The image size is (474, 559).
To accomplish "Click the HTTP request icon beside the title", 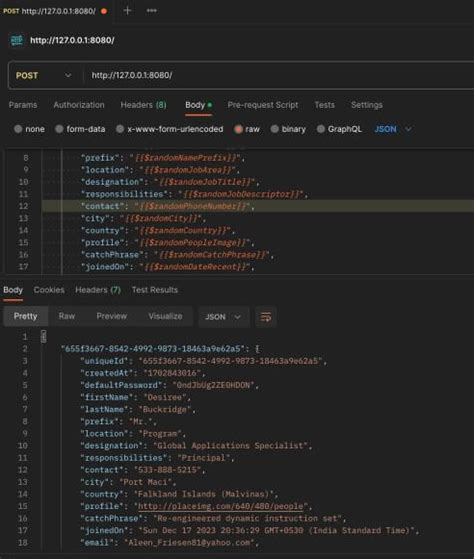I will click(17, 40).
